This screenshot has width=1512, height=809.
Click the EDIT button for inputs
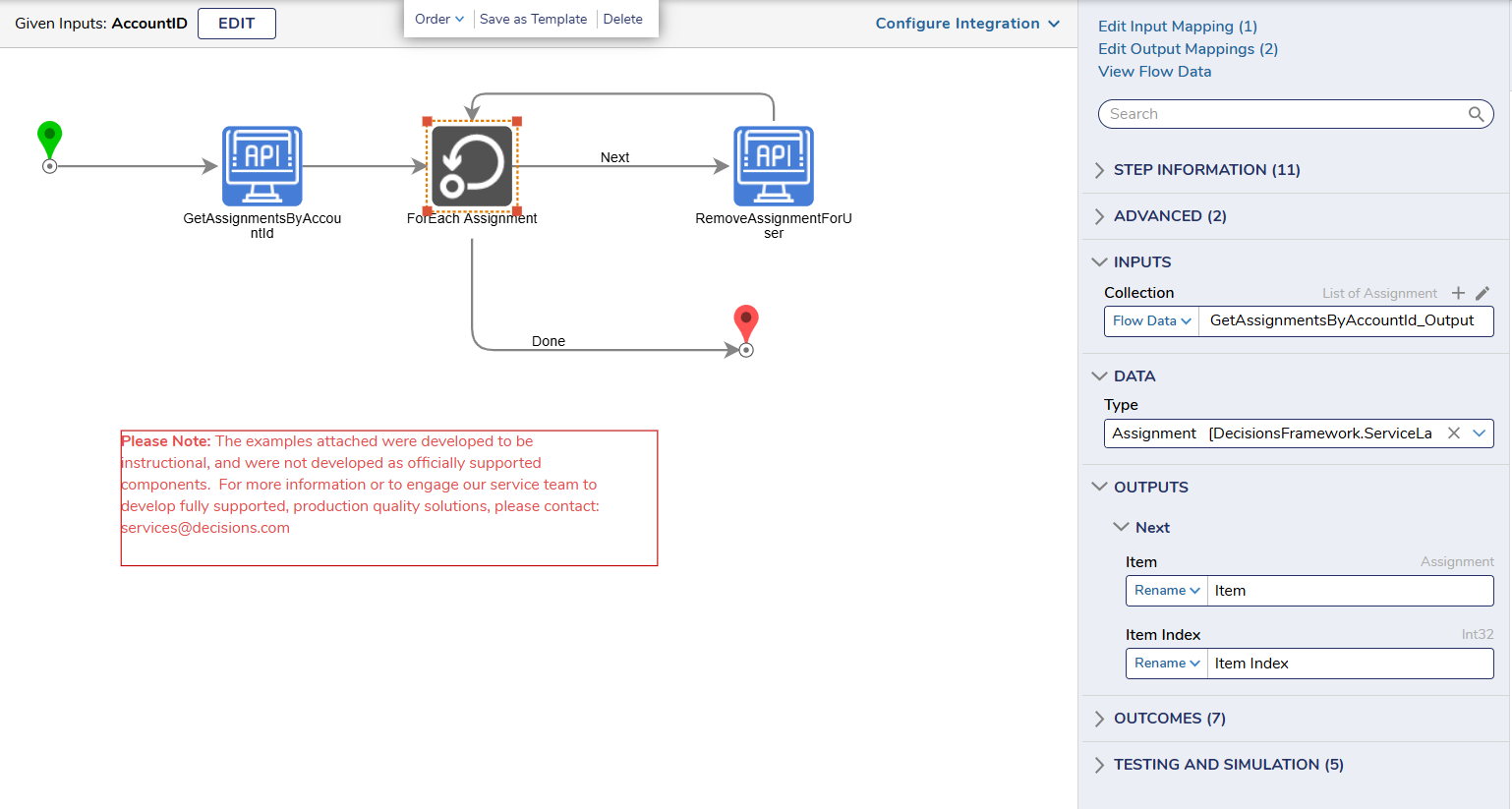237,24
